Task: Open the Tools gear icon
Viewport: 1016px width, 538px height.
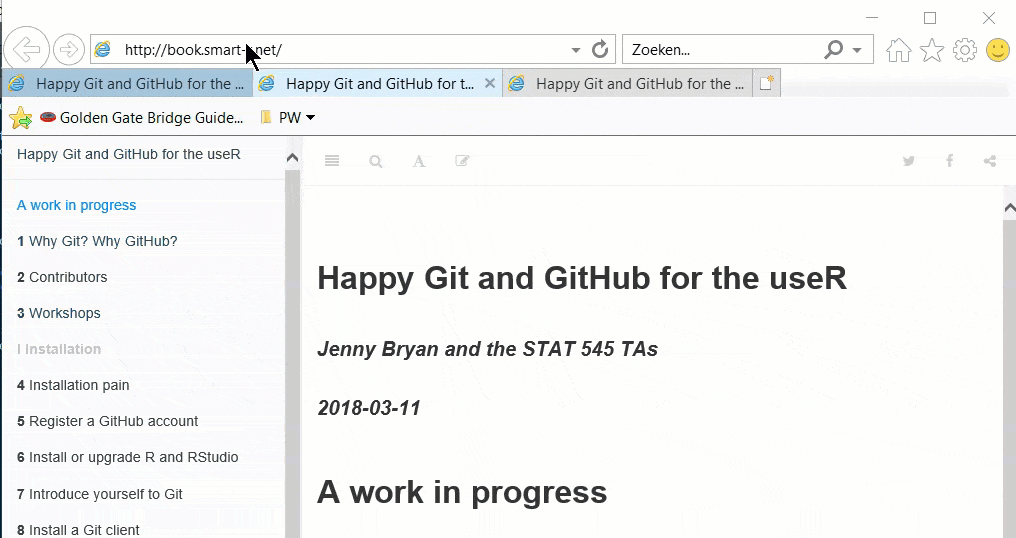Action: coord(965,50)
